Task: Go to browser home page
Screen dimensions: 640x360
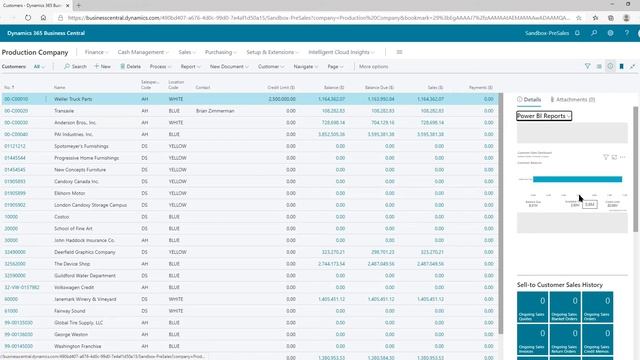Action: [43, 18]
